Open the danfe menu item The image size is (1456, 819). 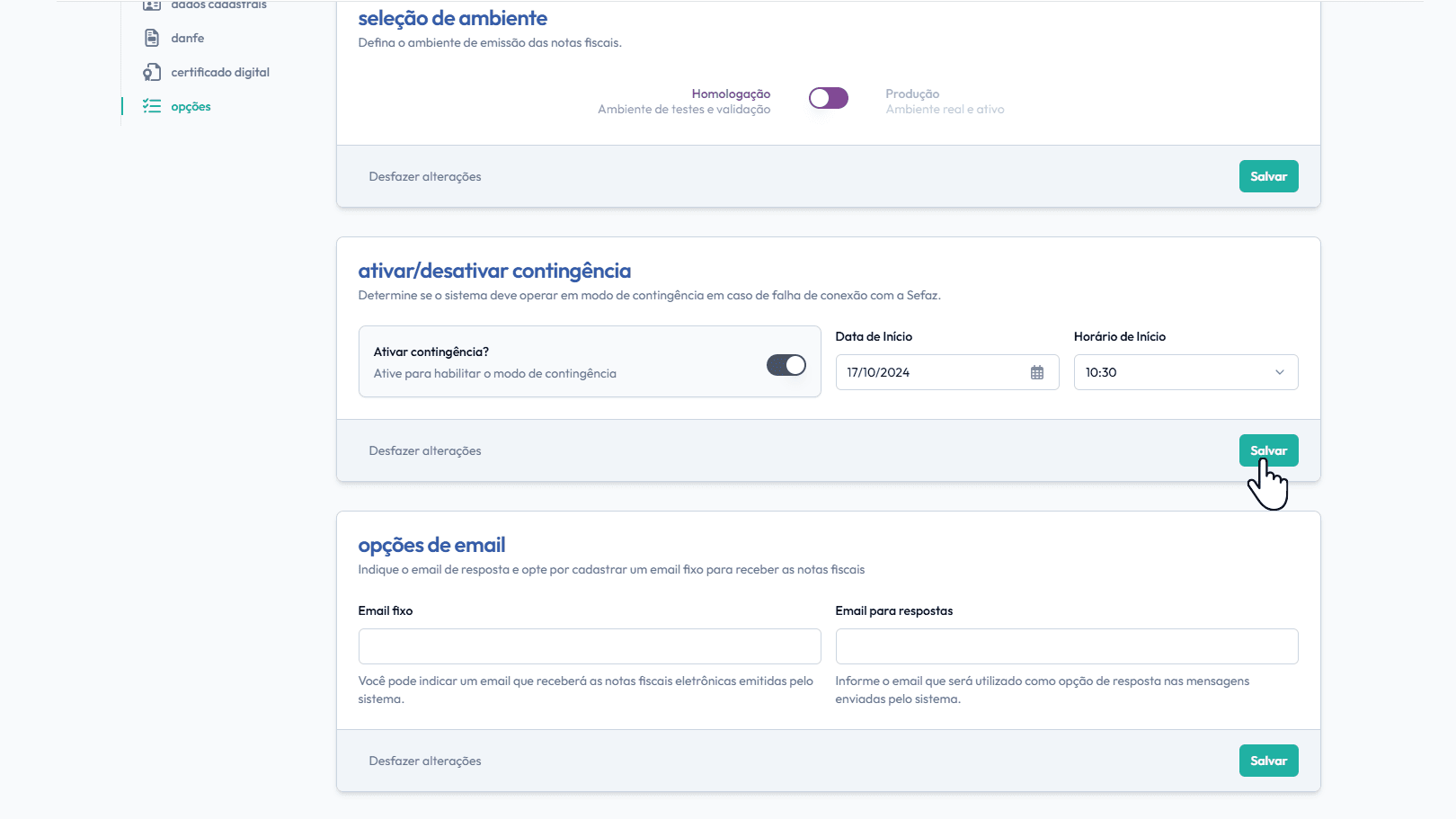point(187,38)
